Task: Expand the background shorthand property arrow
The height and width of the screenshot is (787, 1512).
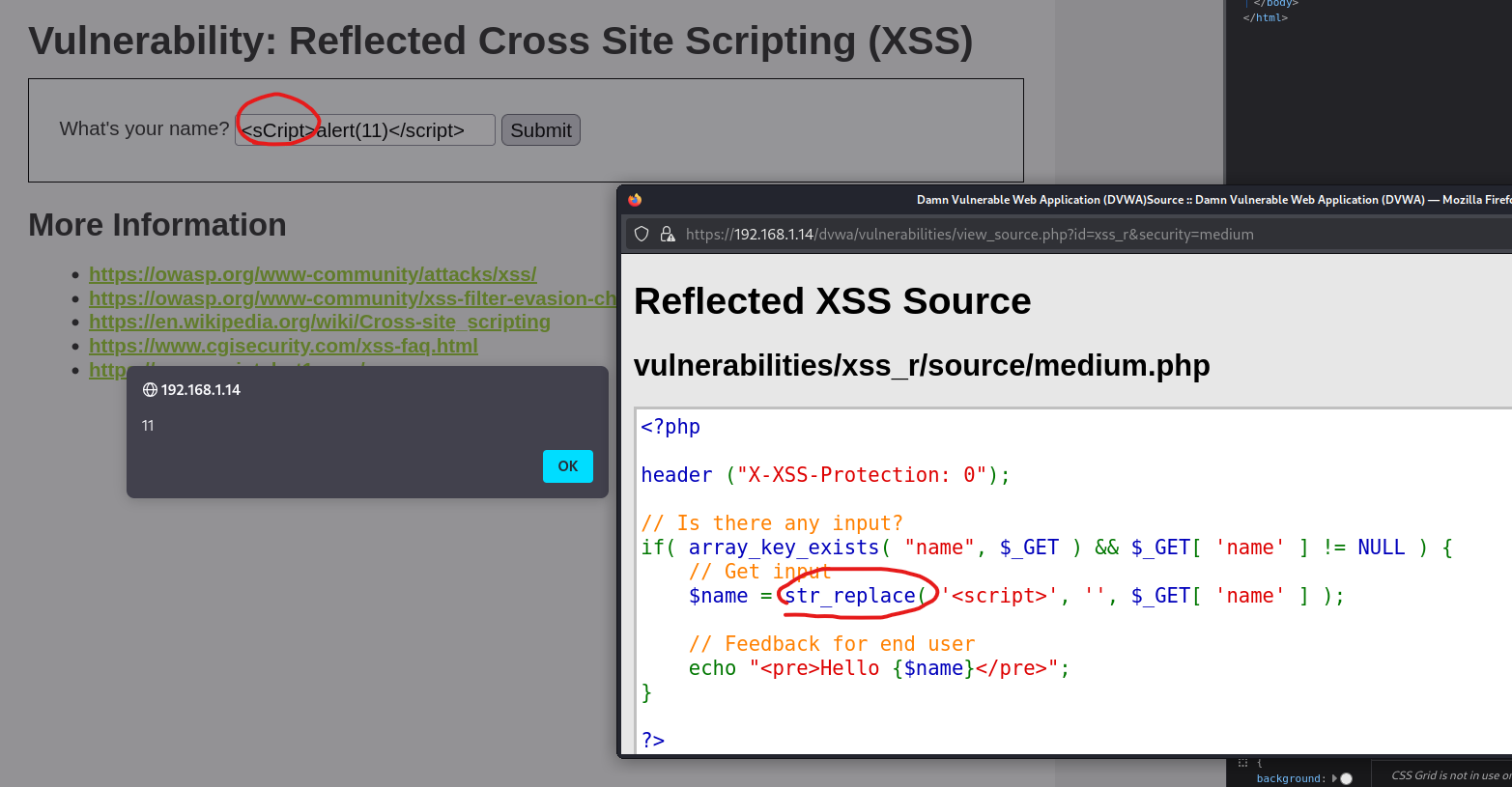Action: click(x=1335, y=778)
